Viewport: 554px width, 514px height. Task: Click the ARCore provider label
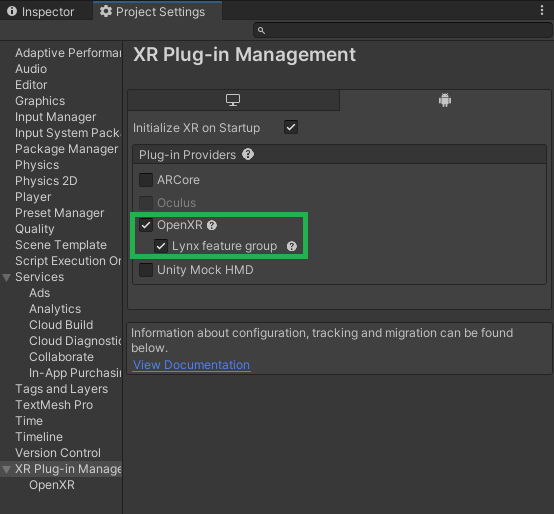178,180
